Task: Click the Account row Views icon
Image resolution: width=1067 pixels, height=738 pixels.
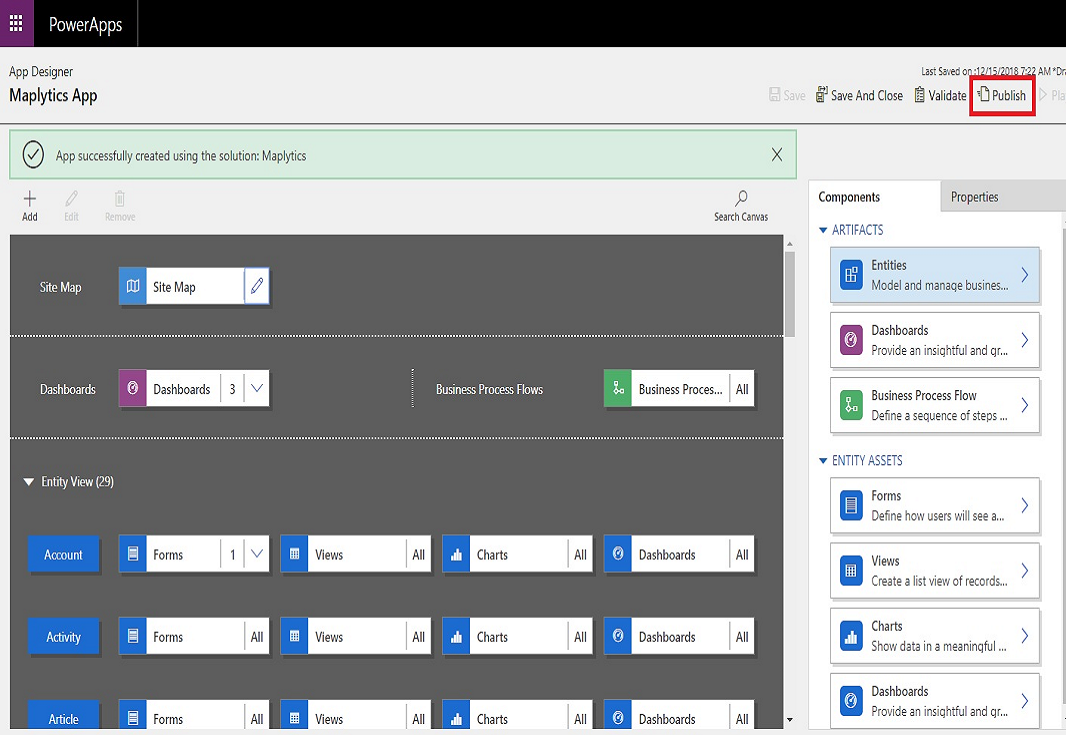Action: 295,554
